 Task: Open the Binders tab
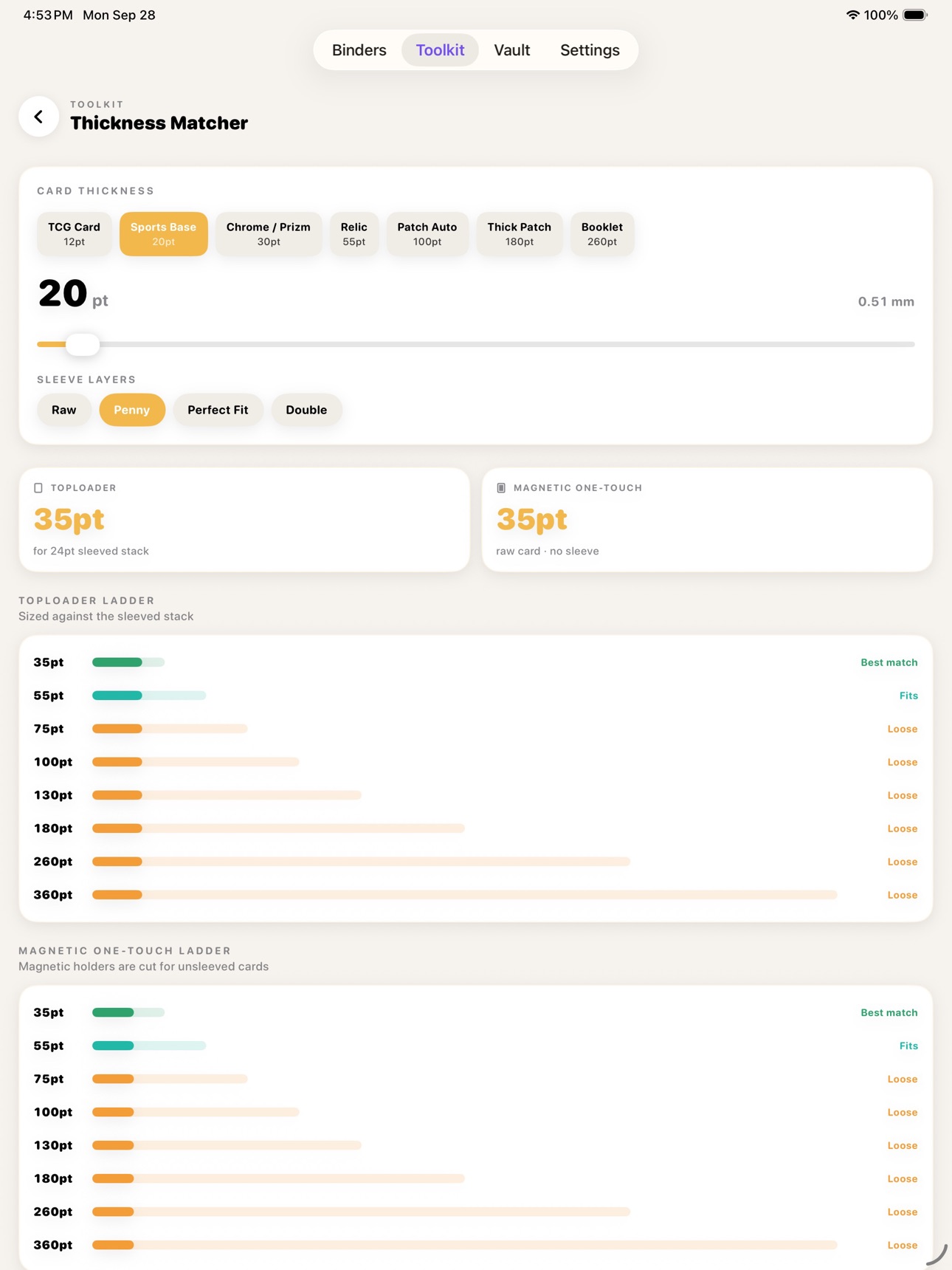point(359,50)
